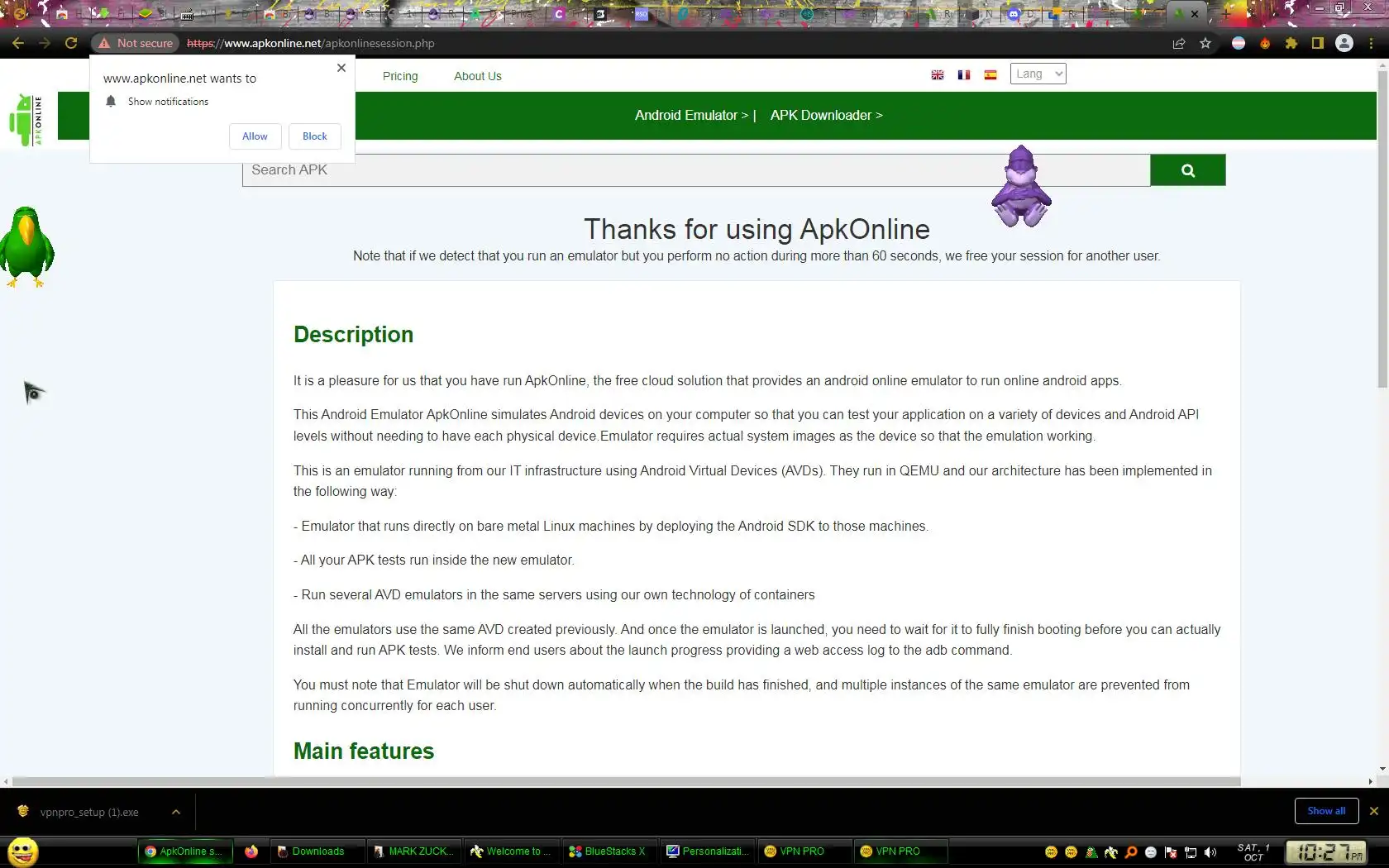Switch to the Discord browser tab
Image resolution: width=1389 pixels, height=868 pixels.
pyautogui.click(x=1019, y=14)
